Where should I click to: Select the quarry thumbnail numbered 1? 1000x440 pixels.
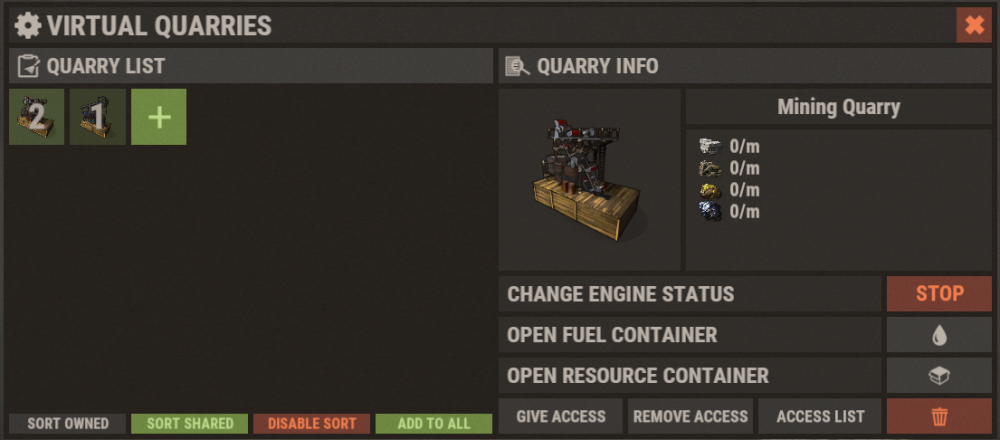tap(98, 117)
